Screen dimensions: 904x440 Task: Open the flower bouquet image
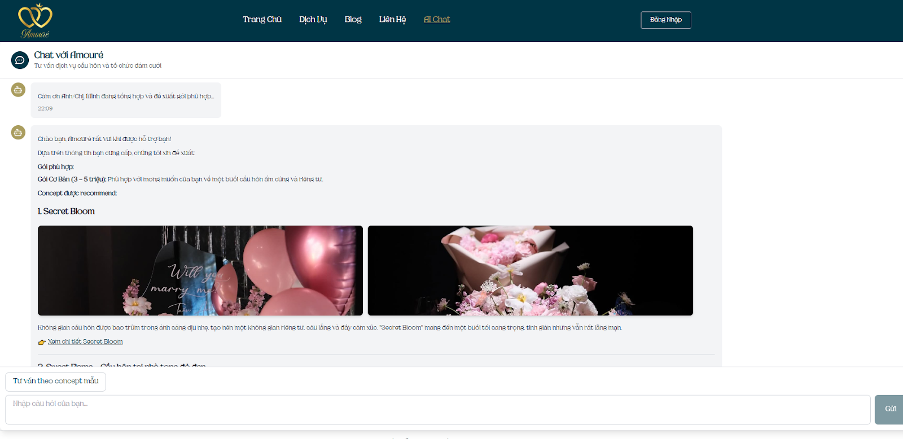tap(530, 270)
